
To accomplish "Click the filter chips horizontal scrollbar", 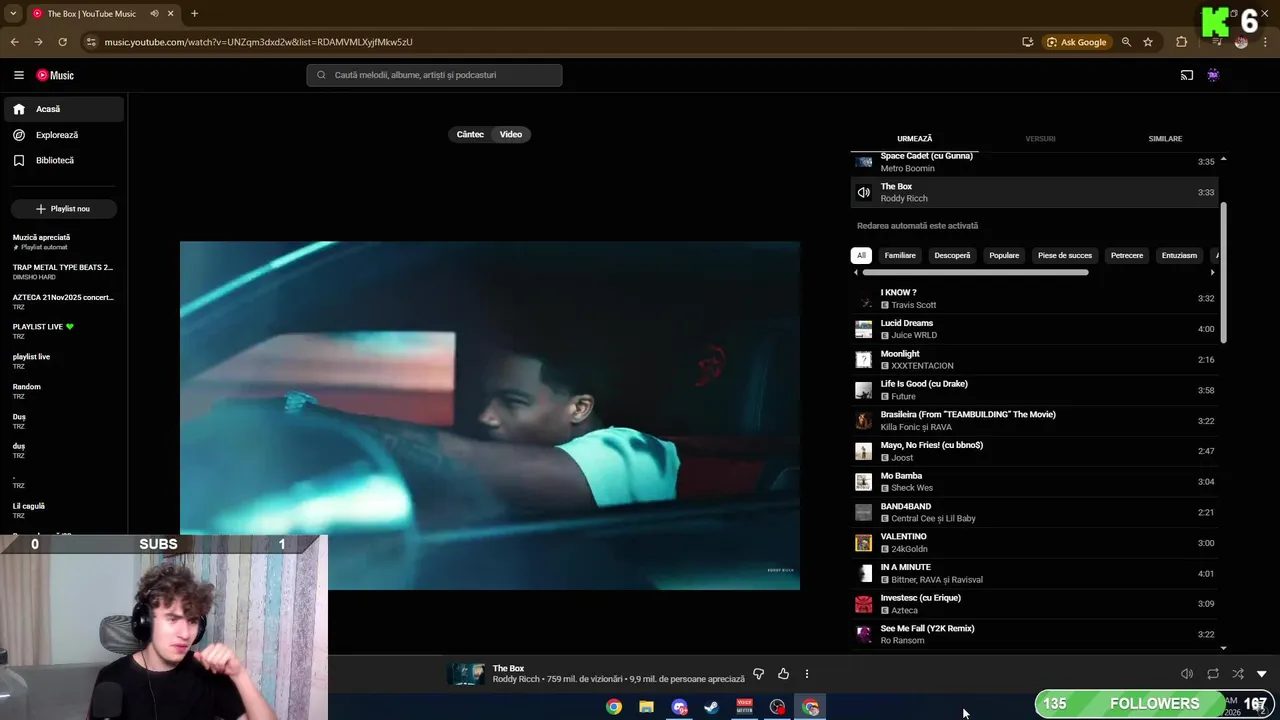I will coord(975,272).
